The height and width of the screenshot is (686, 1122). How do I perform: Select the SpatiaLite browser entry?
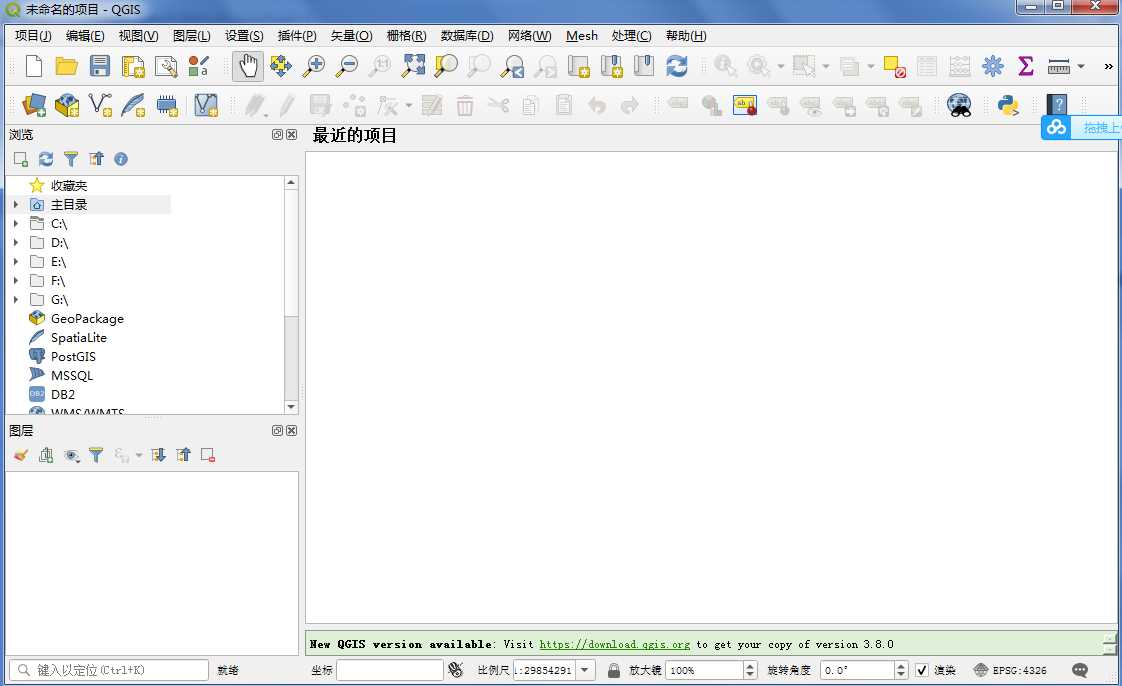click(x=79, y=338)
